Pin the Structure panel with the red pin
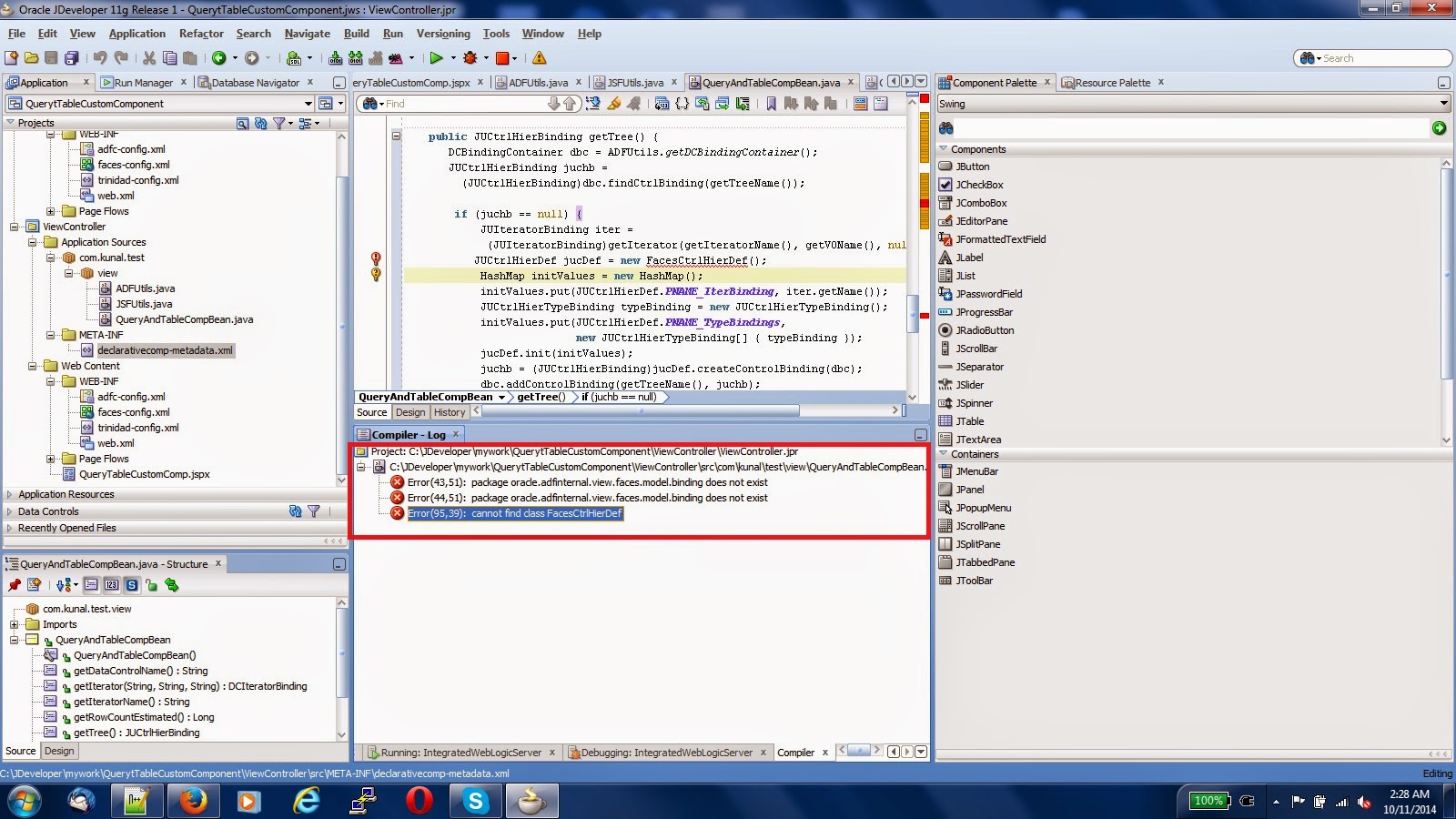 15,585
